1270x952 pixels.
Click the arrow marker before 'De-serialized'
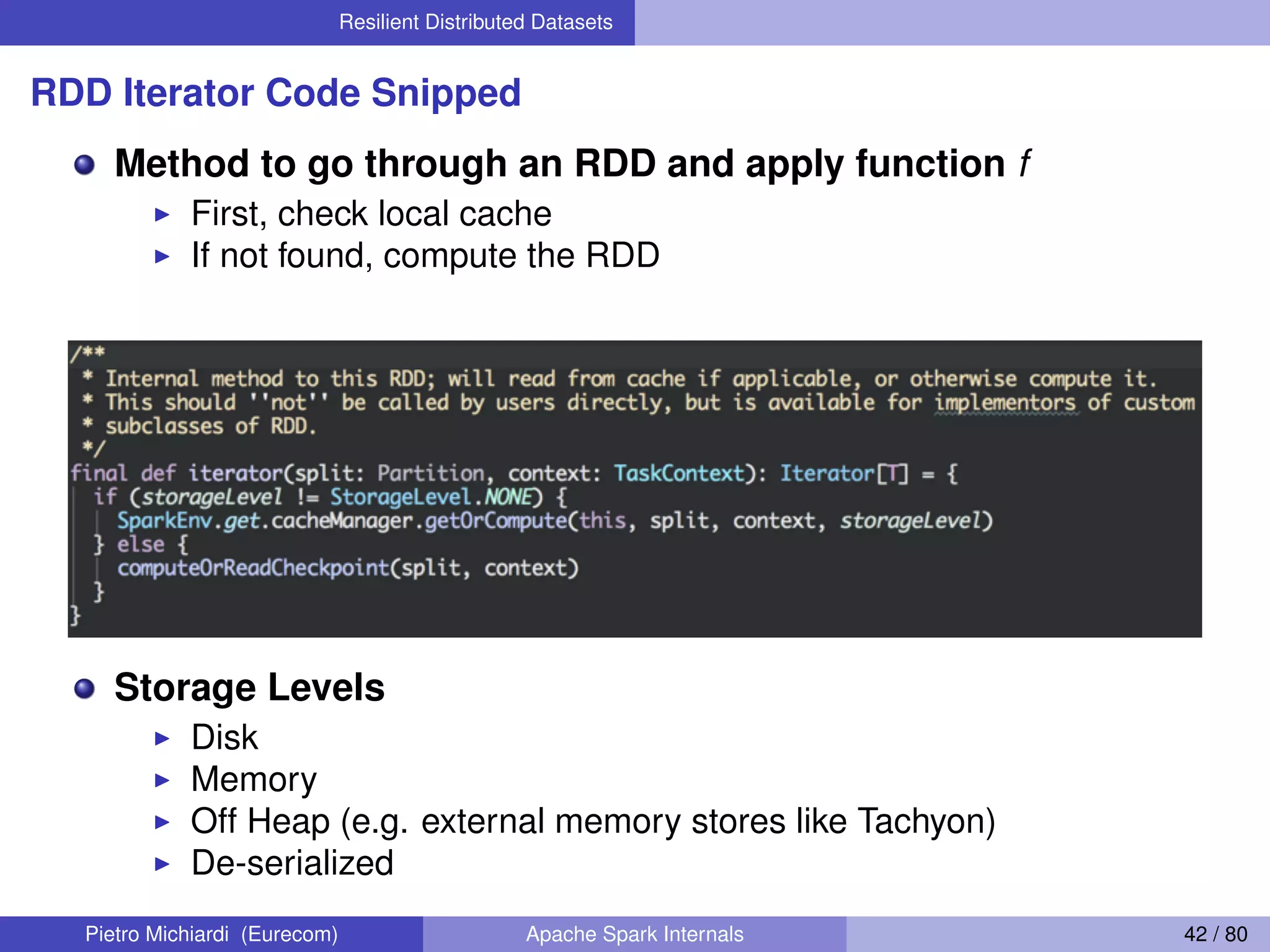tap(162, 864)
